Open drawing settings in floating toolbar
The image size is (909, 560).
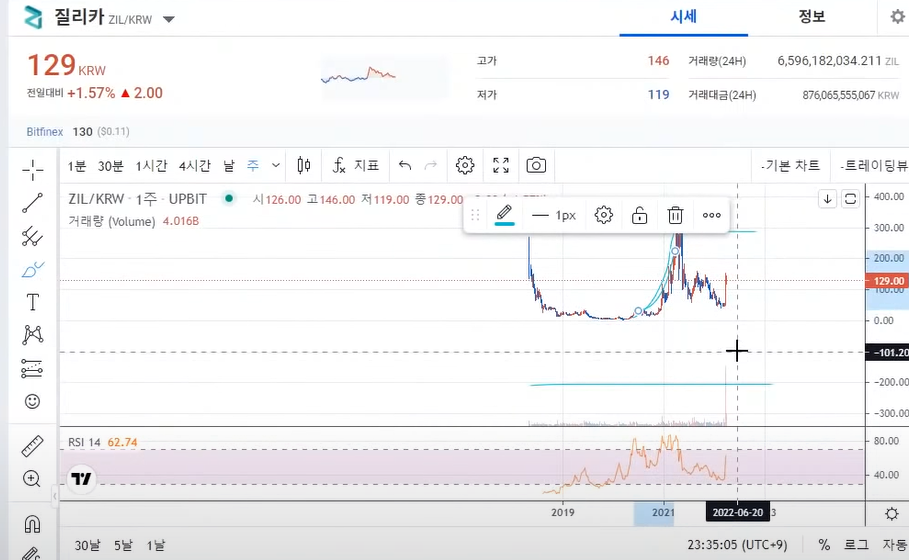[x=603, y=215]
